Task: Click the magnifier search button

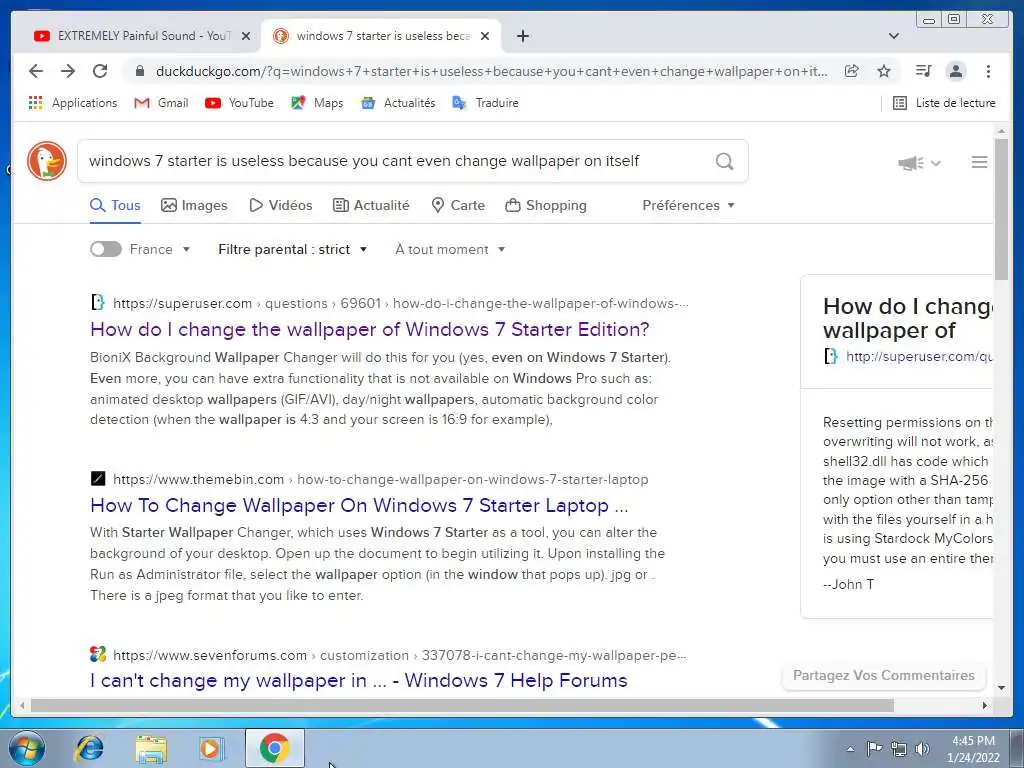Action: point(724,161)
